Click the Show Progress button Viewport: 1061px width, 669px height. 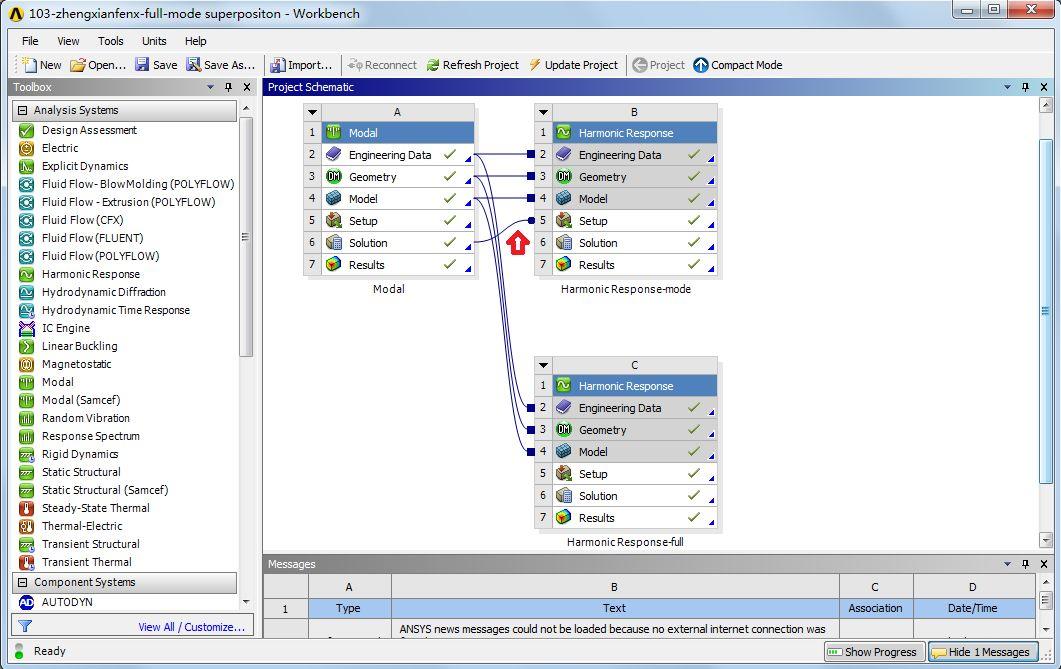click(x=874, y=651)
